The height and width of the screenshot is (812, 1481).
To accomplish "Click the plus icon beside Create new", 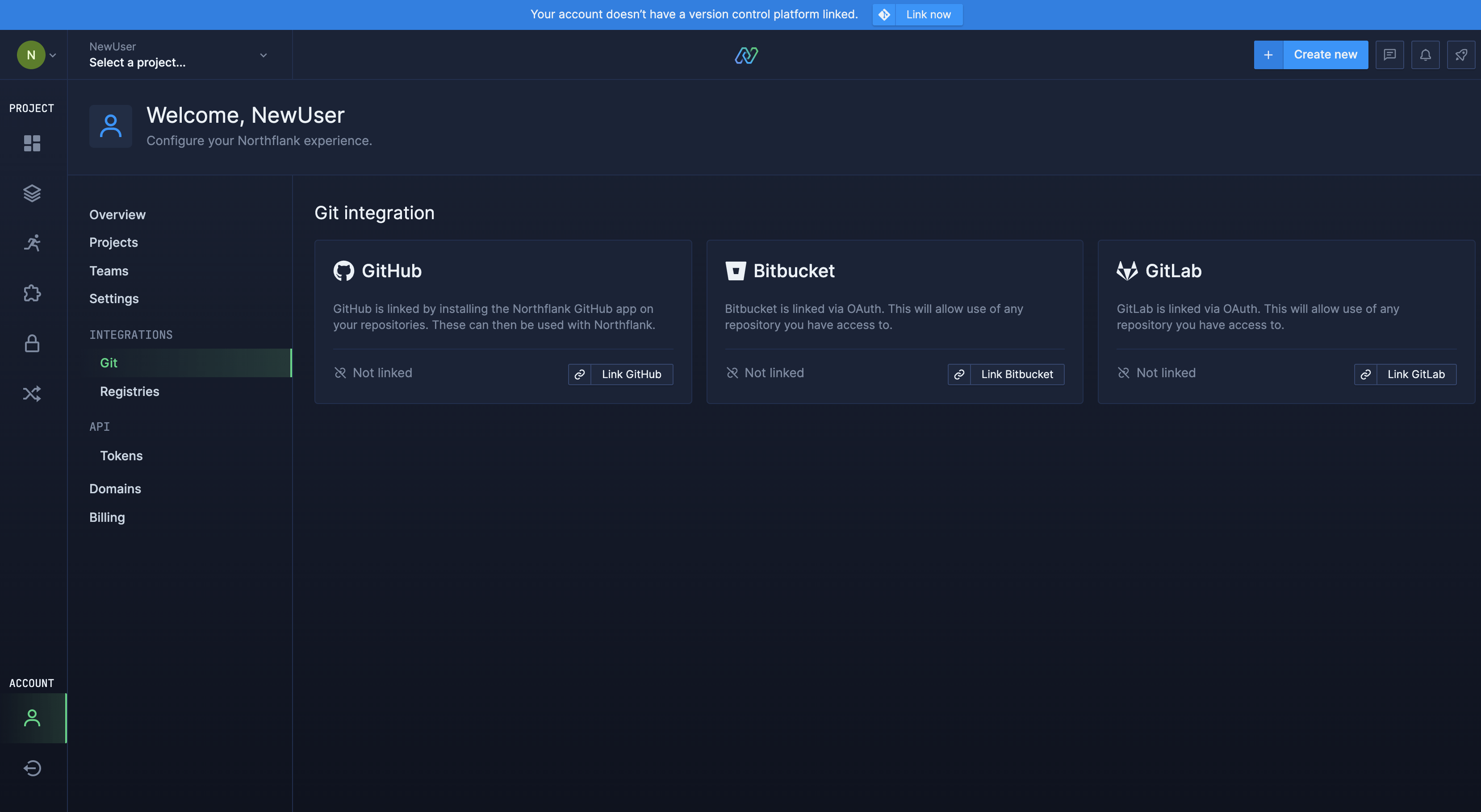I will 1268,54.
